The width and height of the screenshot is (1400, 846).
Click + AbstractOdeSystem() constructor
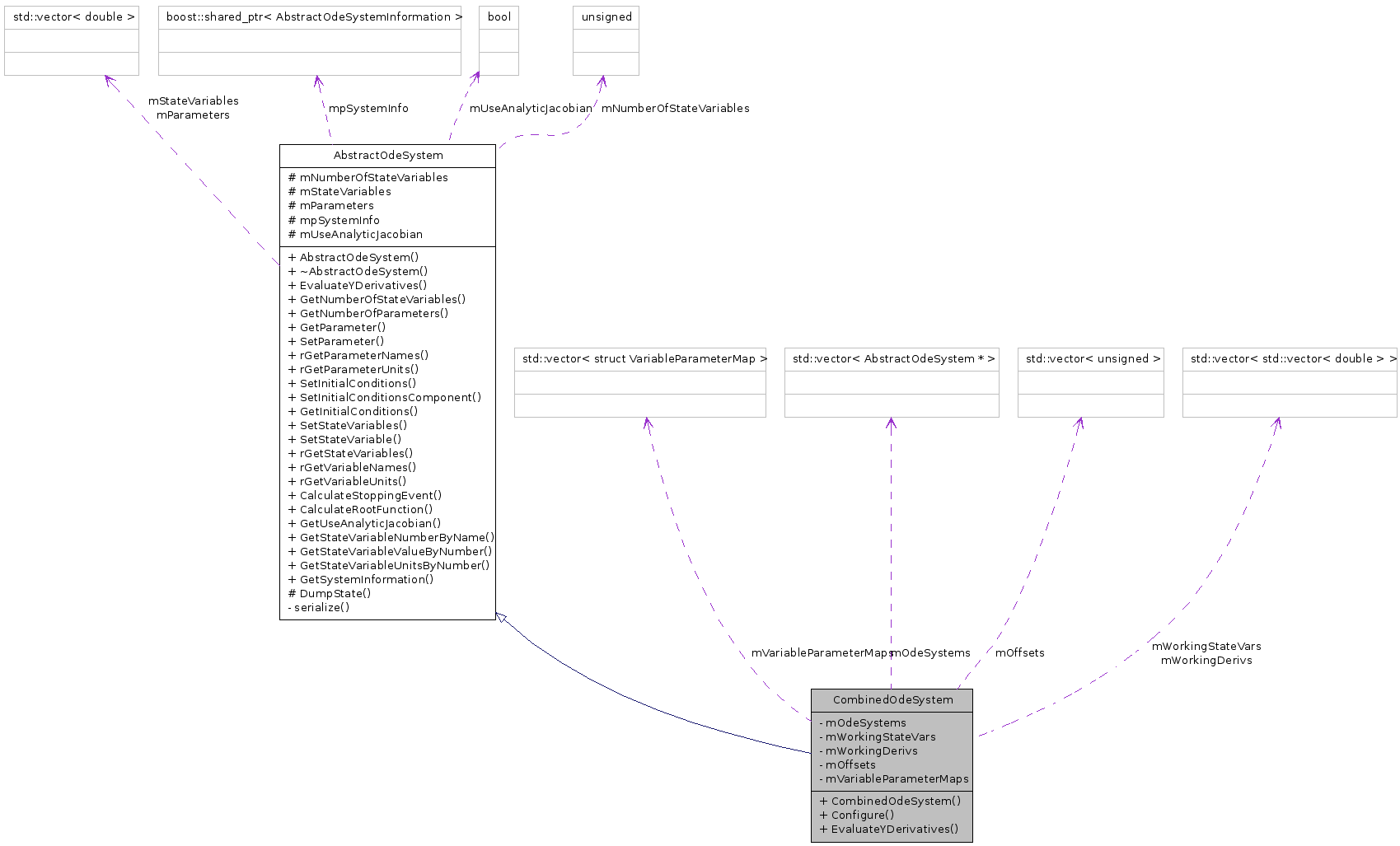(354, 258)
